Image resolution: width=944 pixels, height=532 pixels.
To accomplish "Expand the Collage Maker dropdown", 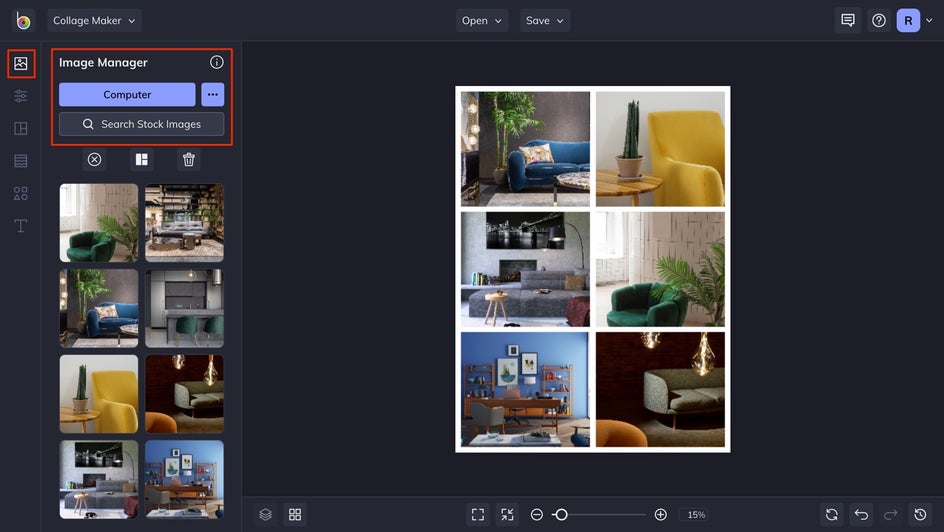I will tap(94, 20).
